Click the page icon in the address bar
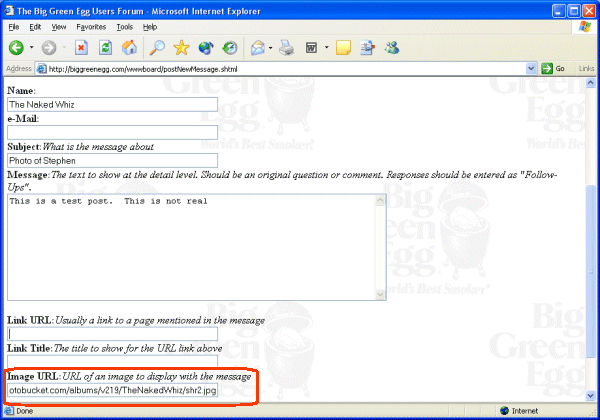600x420 pixels. tap(41, 69)
